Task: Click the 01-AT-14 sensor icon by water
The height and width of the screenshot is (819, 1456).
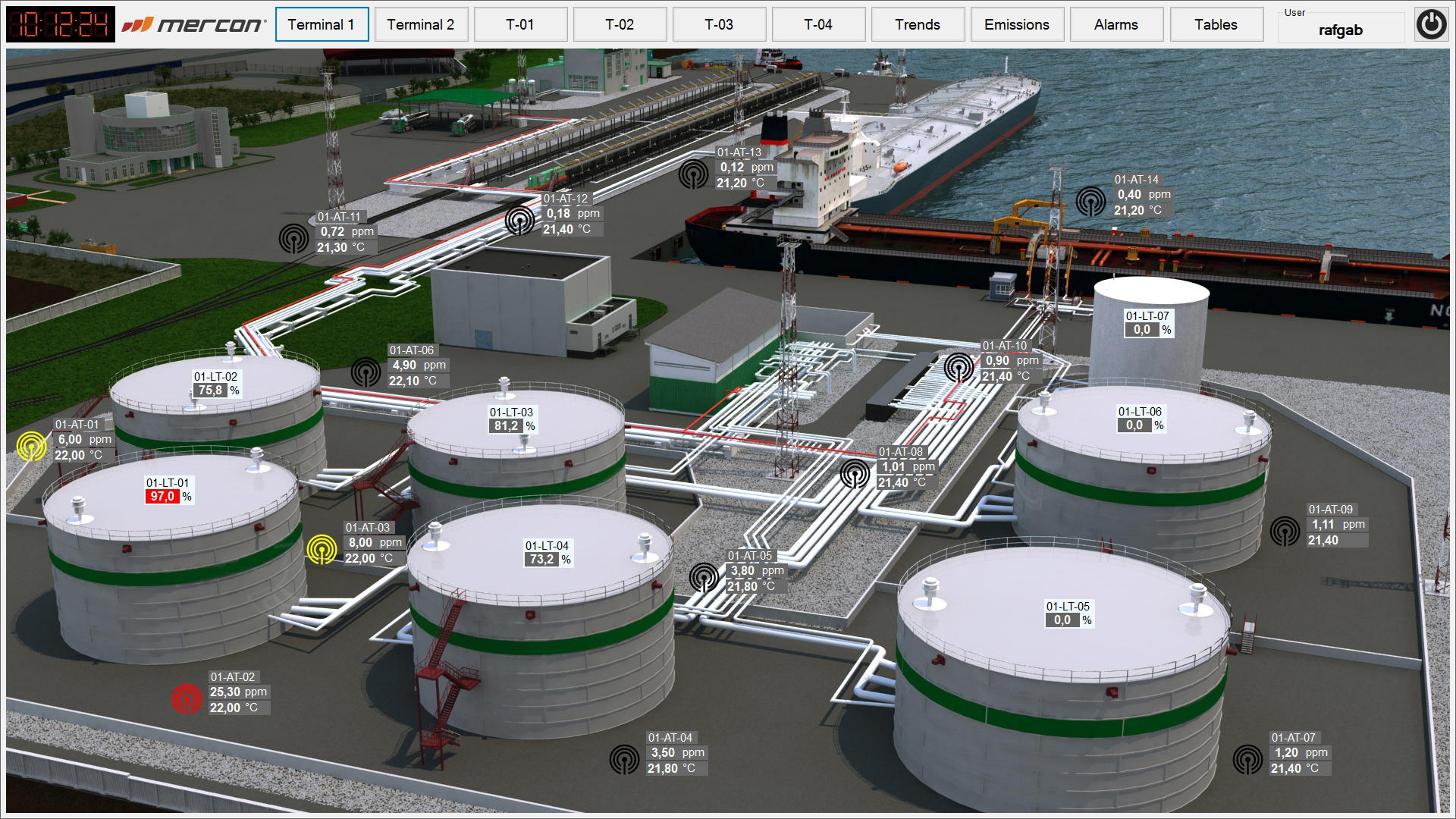Action: (1090, 202)
